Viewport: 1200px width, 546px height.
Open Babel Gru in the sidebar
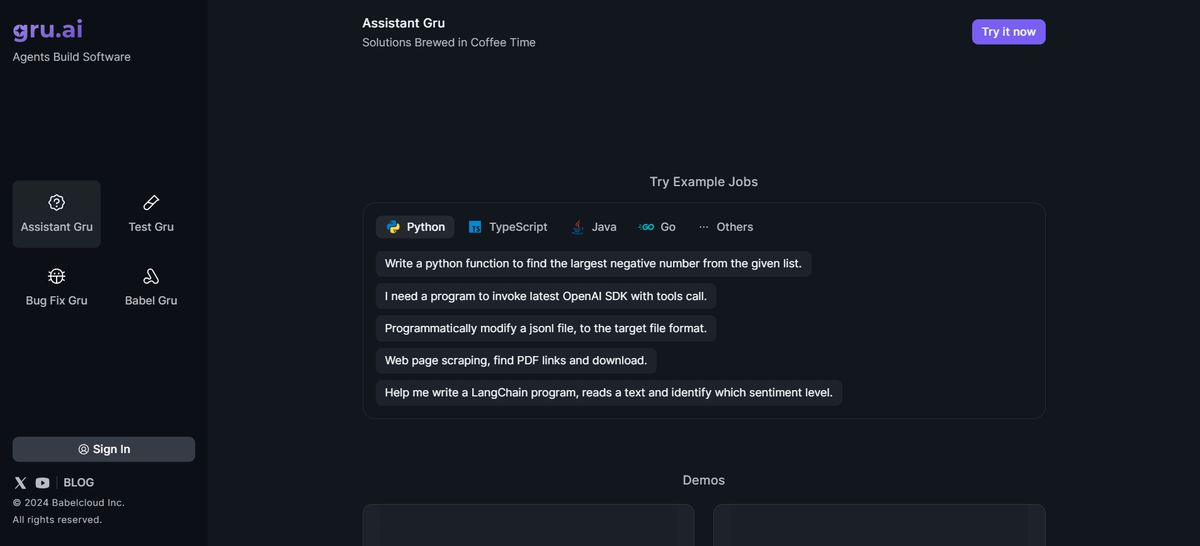(x=151, y=287)
